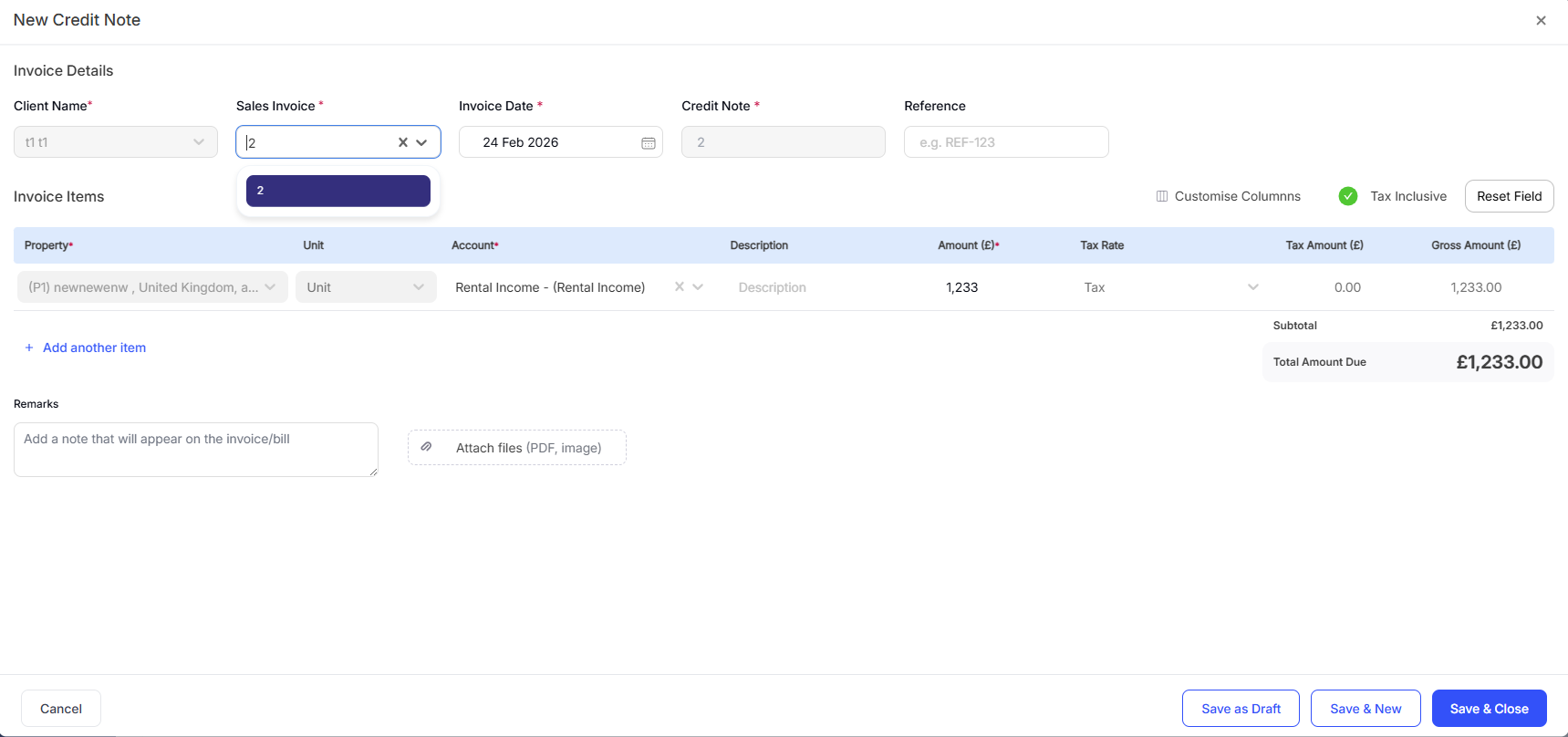Expand the Sales Invoice dropdown arrow
The height and width of the screenshot is (737, 1568).
421,142
